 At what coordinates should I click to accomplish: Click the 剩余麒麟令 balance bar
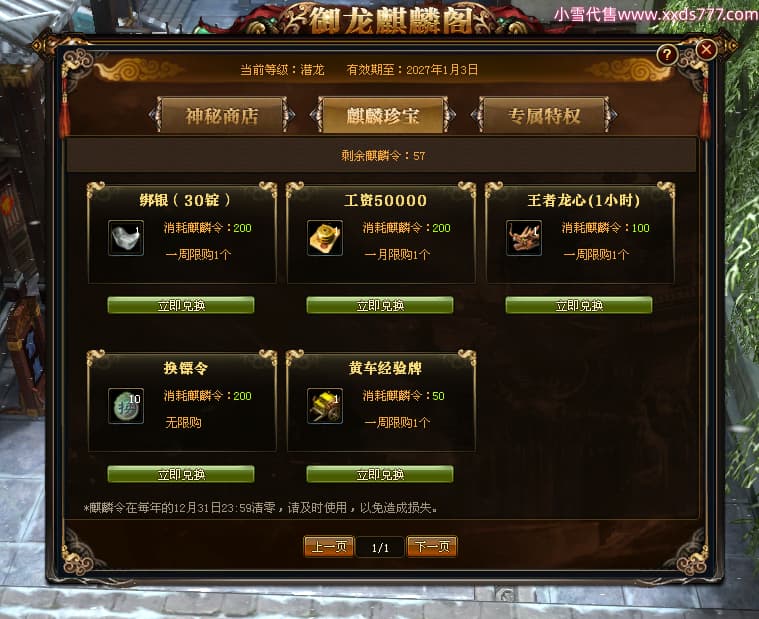coord(382,155)
